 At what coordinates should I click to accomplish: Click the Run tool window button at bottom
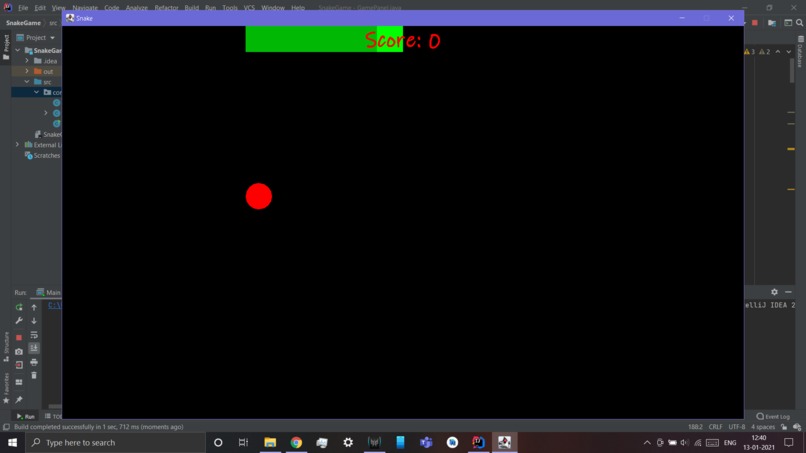pos(25,416)
